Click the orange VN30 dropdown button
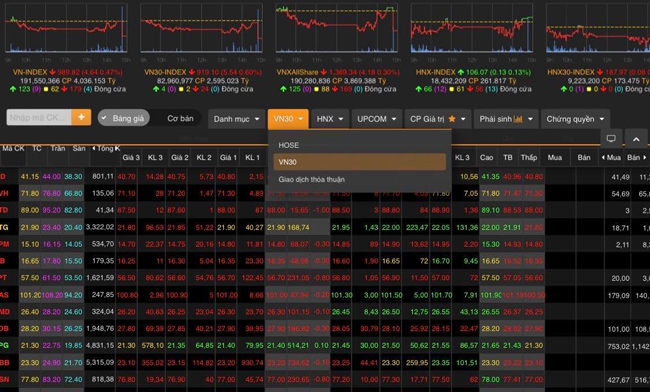This screenshot has height=392, width=650. (x=288, y=119)
